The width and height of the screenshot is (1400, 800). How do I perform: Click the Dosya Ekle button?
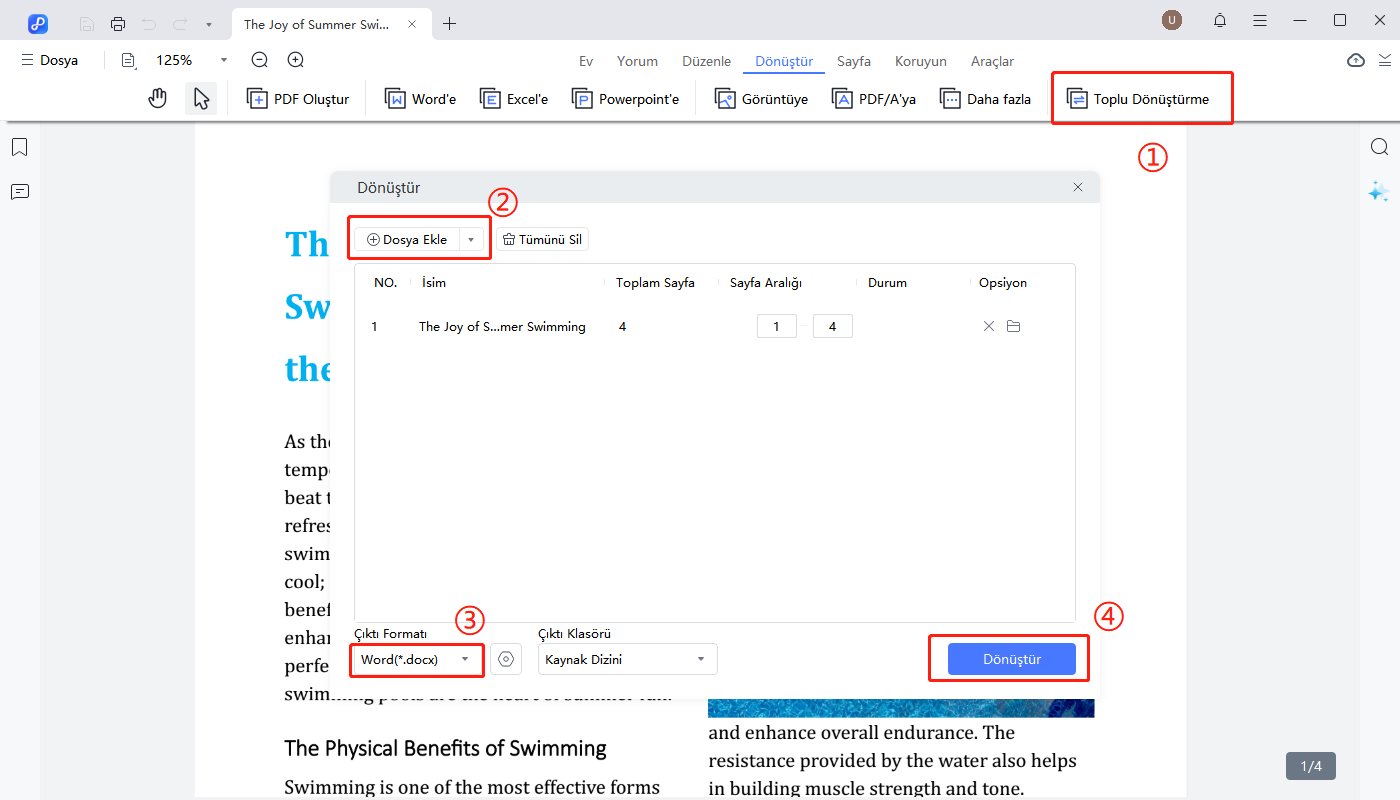407,239
